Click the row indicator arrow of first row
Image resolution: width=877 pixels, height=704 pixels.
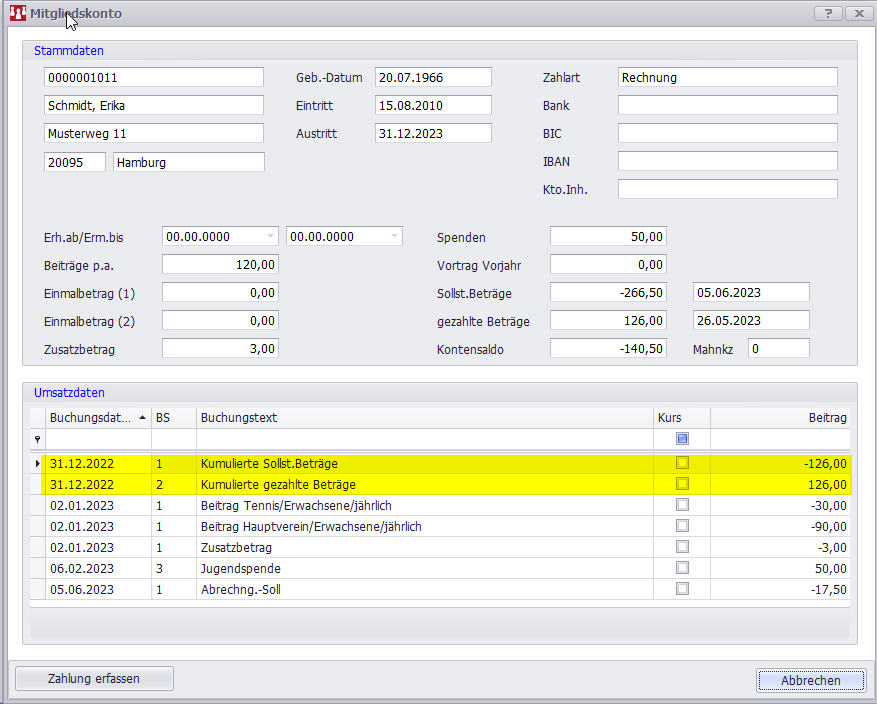click(37, 463)
